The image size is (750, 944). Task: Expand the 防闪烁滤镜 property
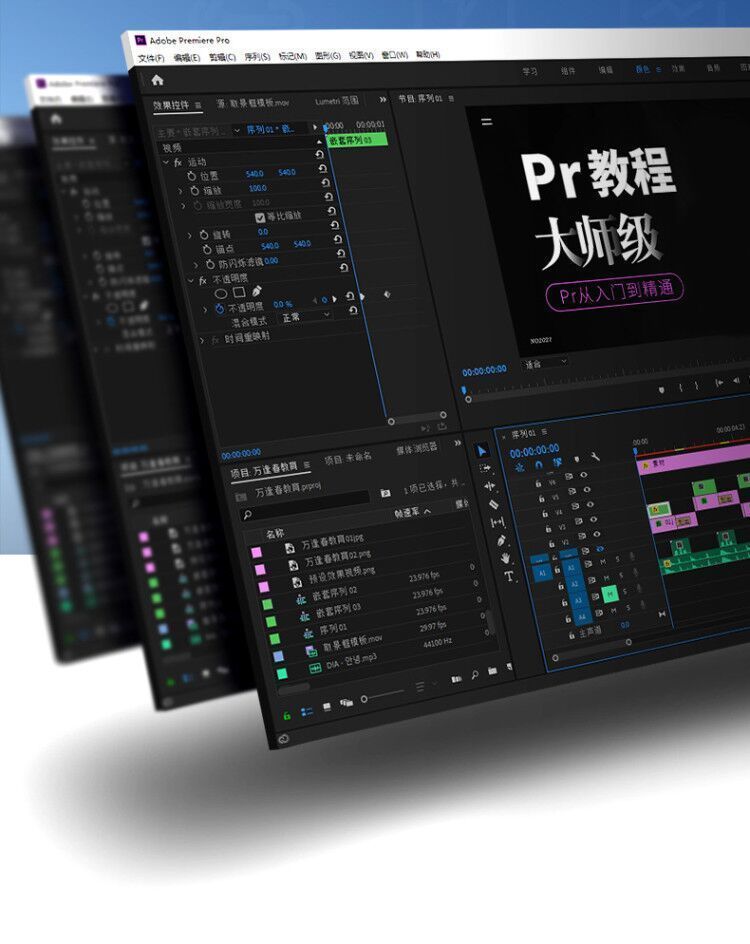pos(196,265)
